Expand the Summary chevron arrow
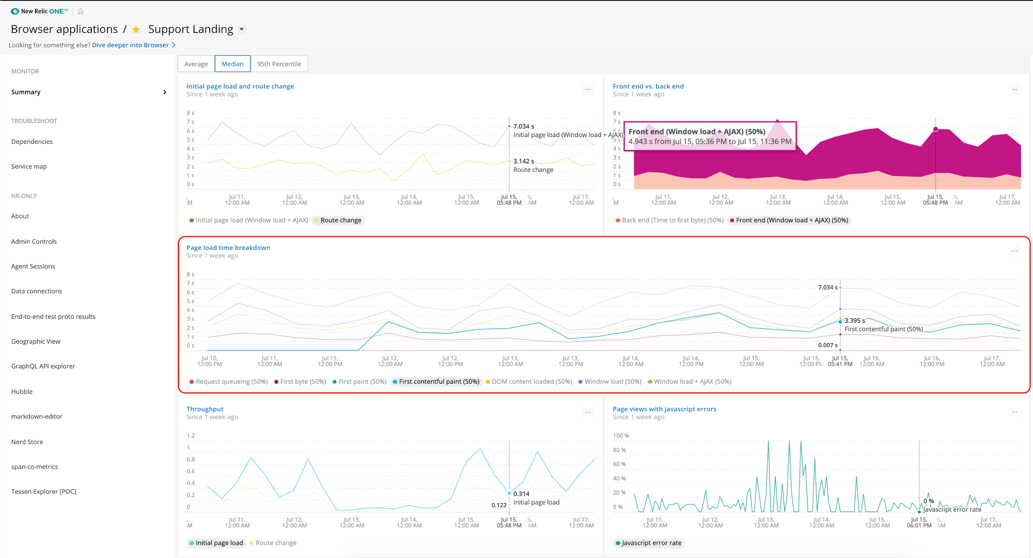 click(x=165, y=92)
